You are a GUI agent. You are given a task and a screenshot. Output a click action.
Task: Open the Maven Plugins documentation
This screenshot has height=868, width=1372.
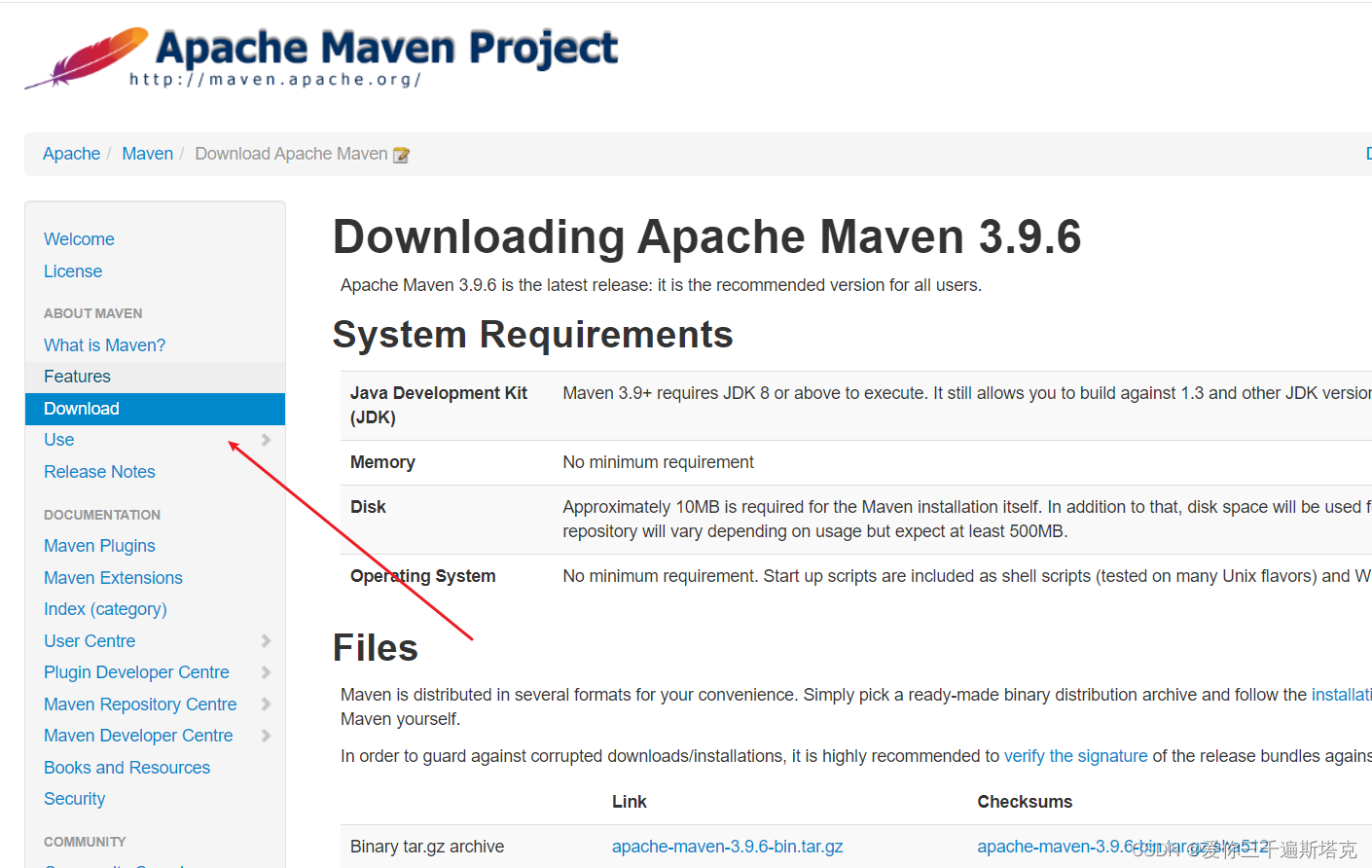point(99,545)
